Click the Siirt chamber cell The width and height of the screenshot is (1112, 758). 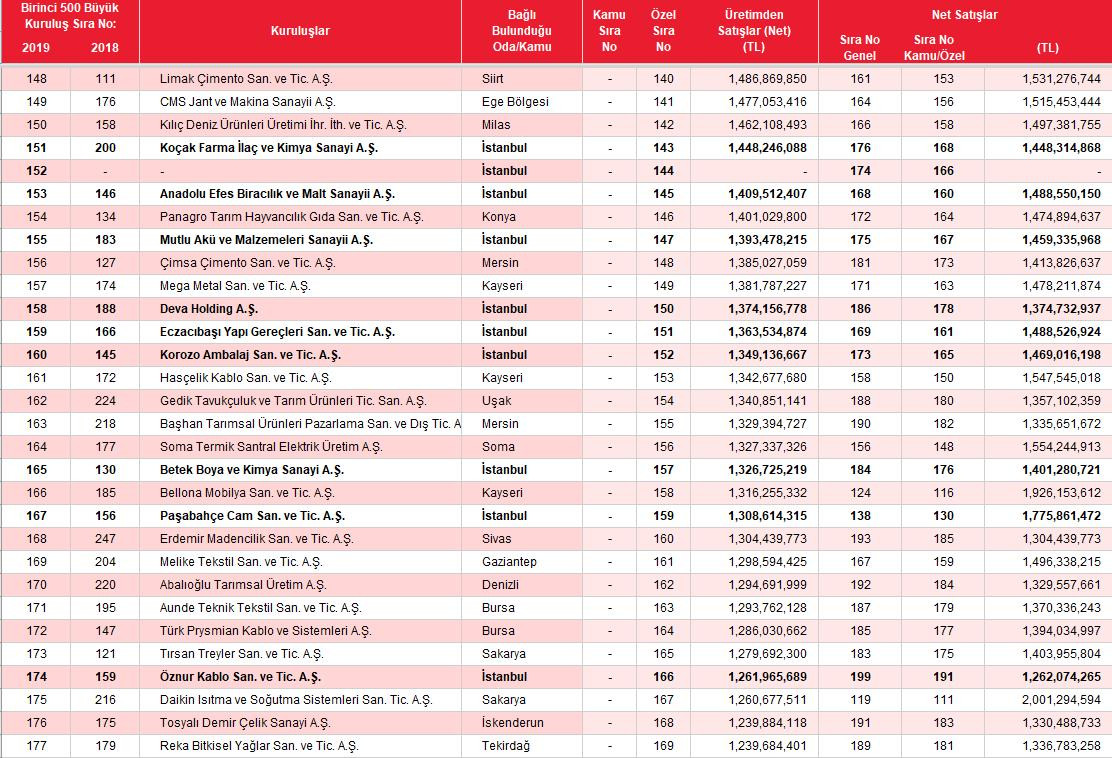pyautogui.click(x=492, y=79)
